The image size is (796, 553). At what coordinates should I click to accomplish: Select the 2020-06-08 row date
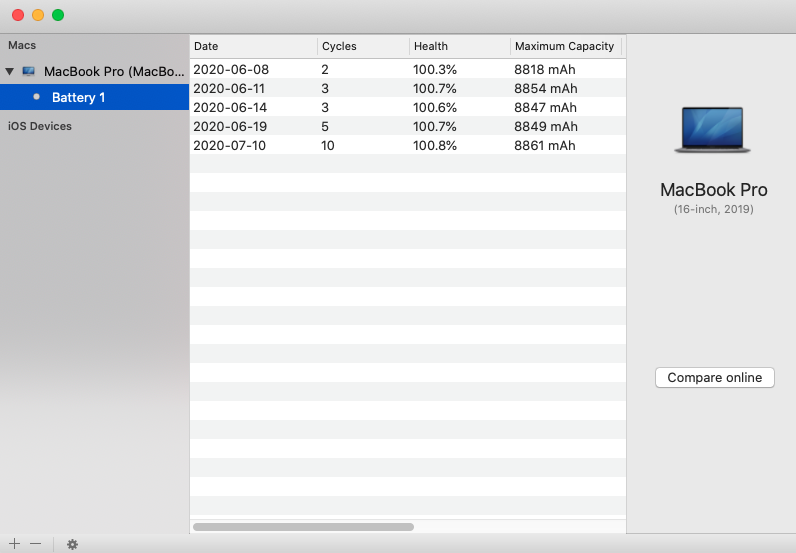click(231, 70)
